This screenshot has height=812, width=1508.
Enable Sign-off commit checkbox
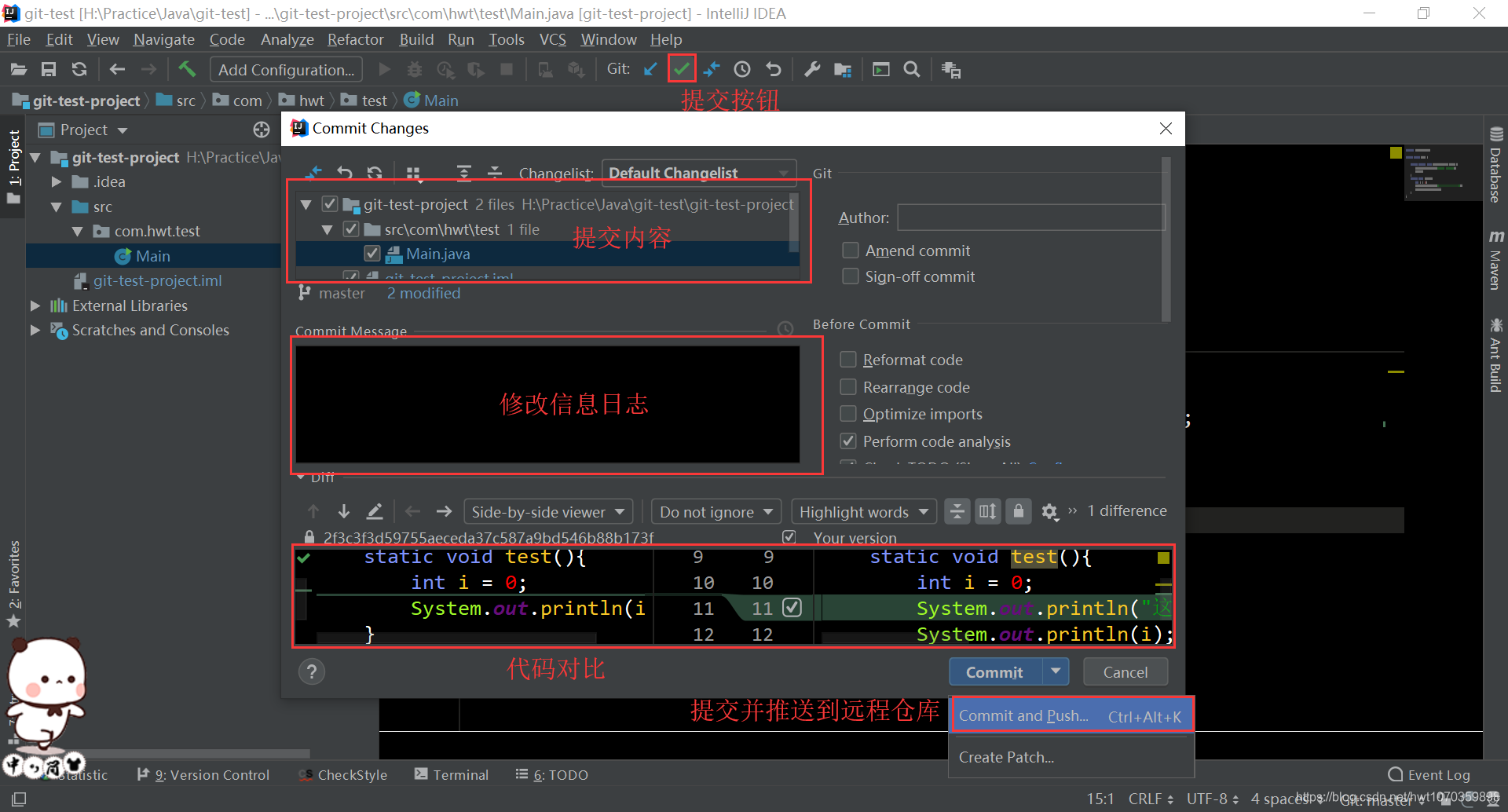pos(850,276)
